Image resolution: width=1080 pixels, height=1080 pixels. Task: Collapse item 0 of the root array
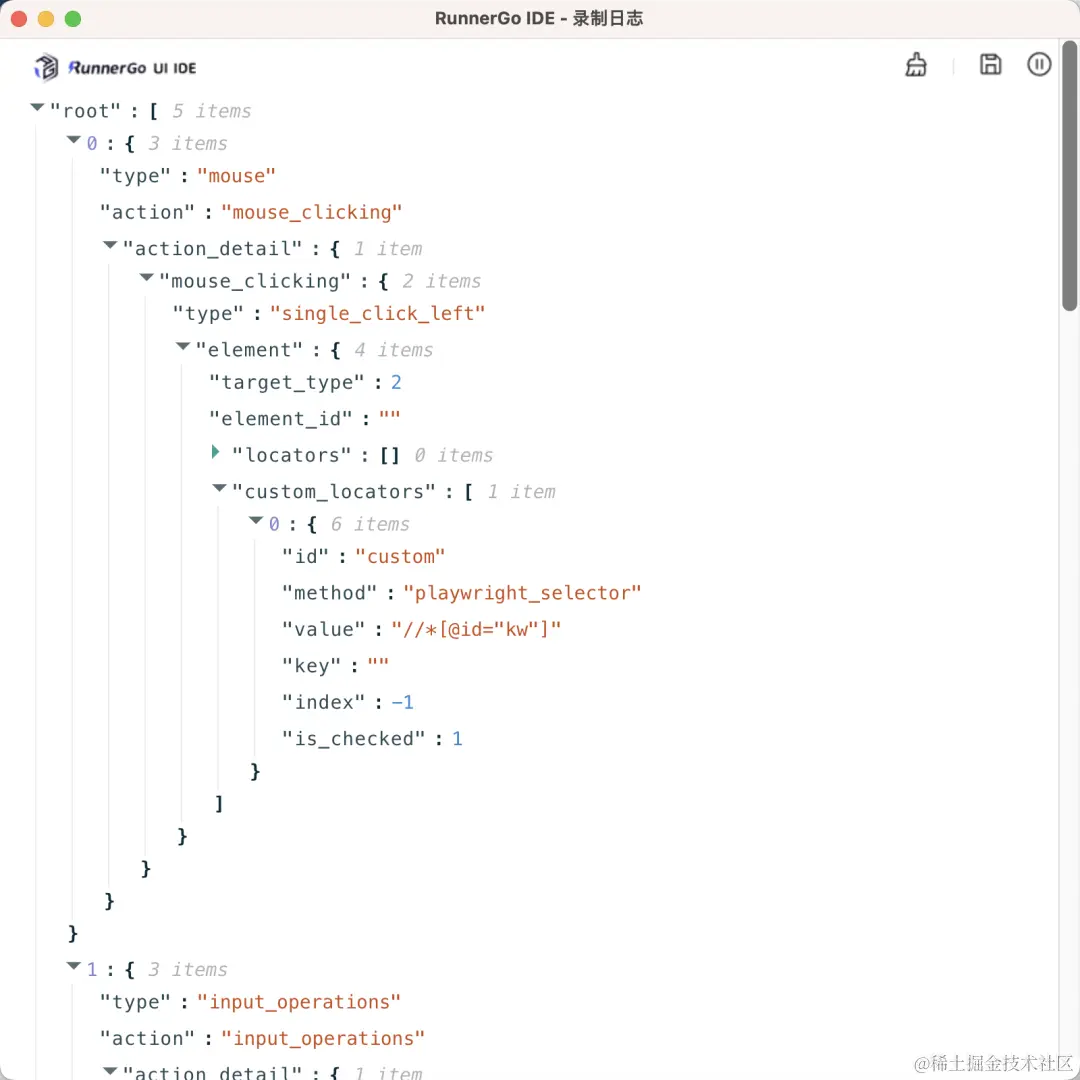tap(74, 140)
